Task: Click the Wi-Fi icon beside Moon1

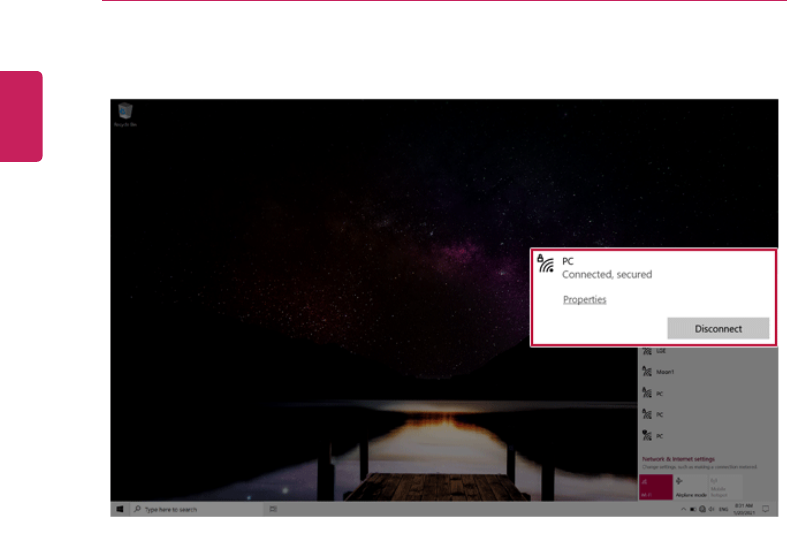Action: coord(647,372)
